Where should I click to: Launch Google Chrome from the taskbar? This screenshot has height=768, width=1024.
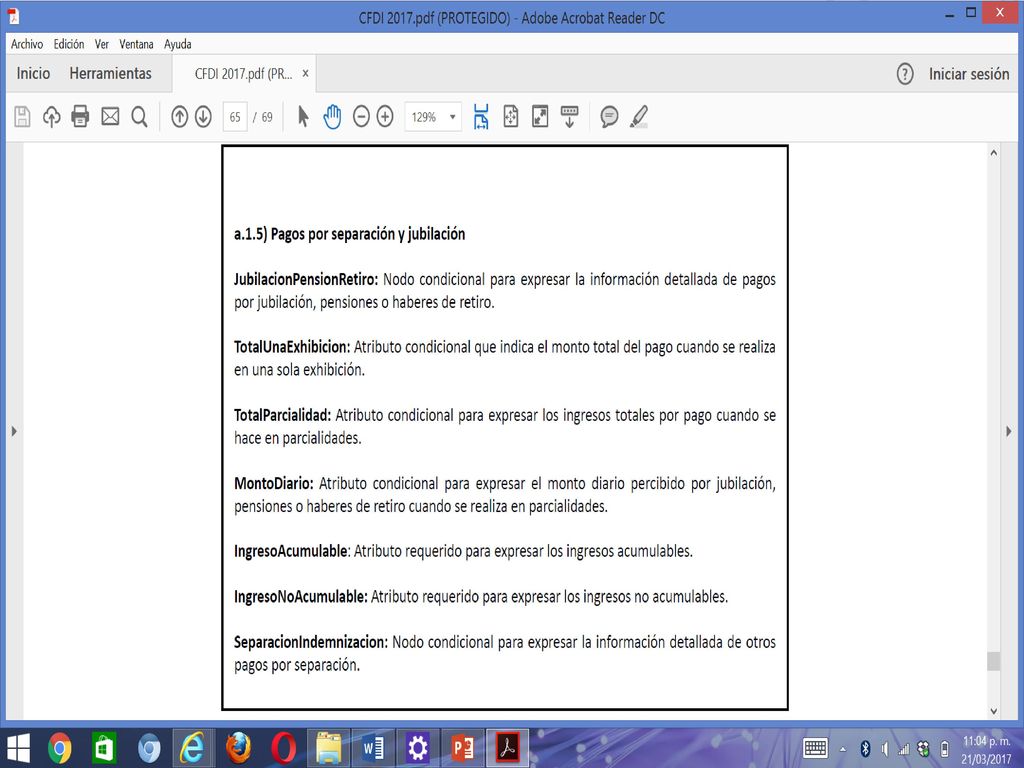point(59,748)
